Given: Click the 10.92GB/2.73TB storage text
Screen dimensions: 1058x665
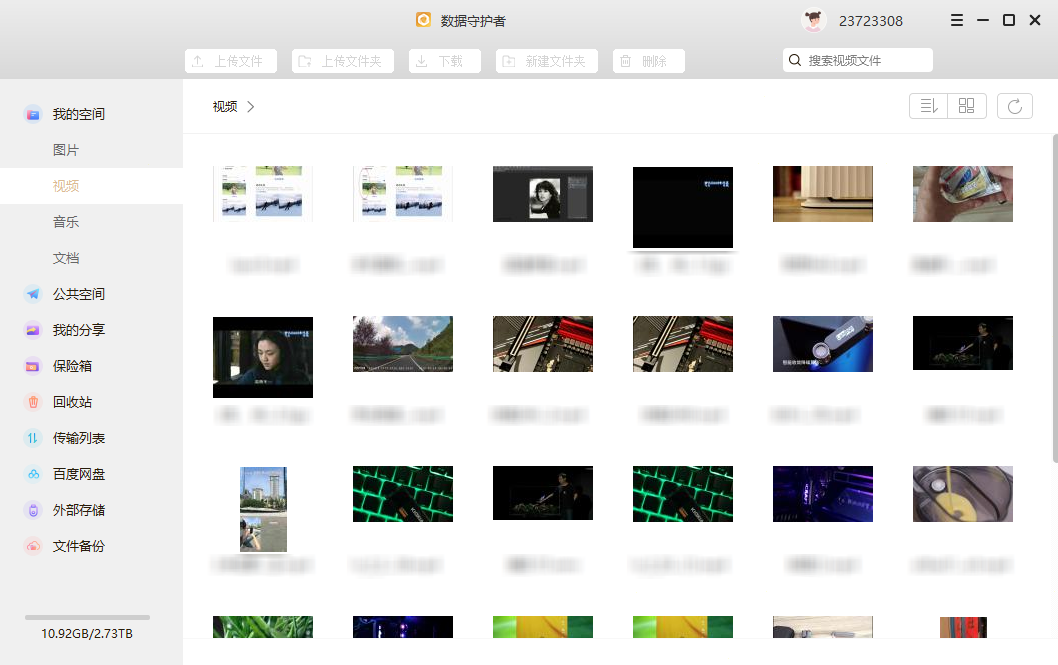Looking at the screenshot, I should (x=87, y=633).
